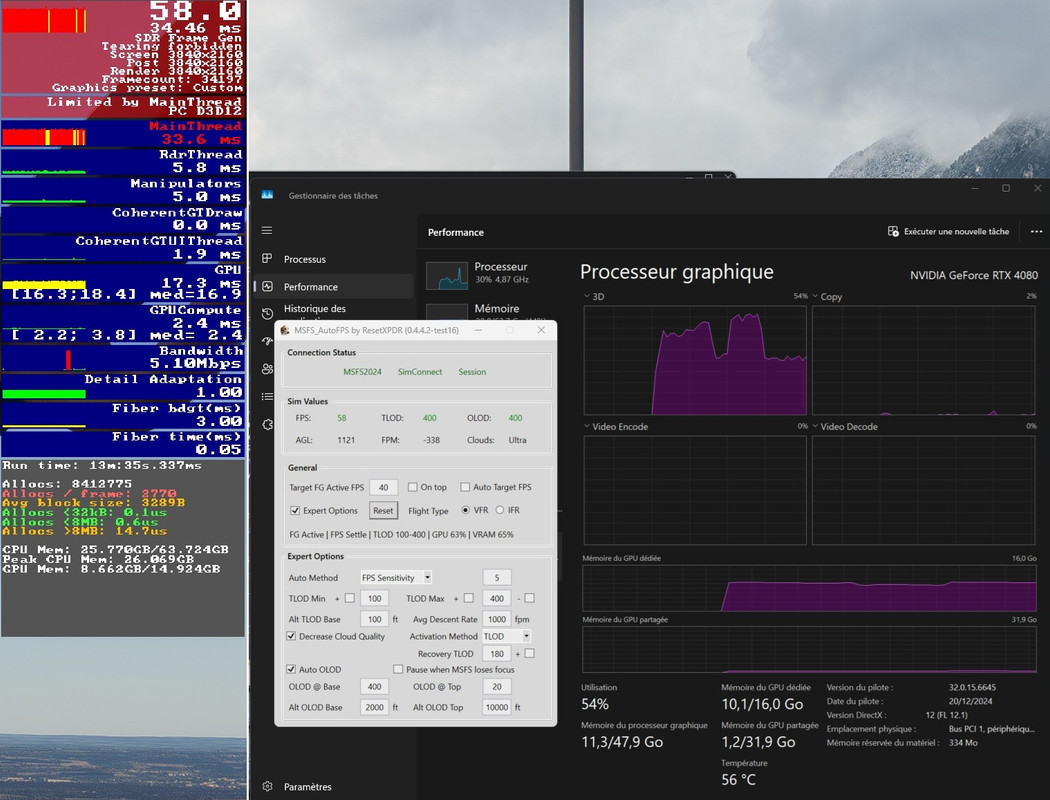Enable Pause when MSFS loses focus
Screen dimensions: 1050x800
pyautogui.click(x=398, y=669)
